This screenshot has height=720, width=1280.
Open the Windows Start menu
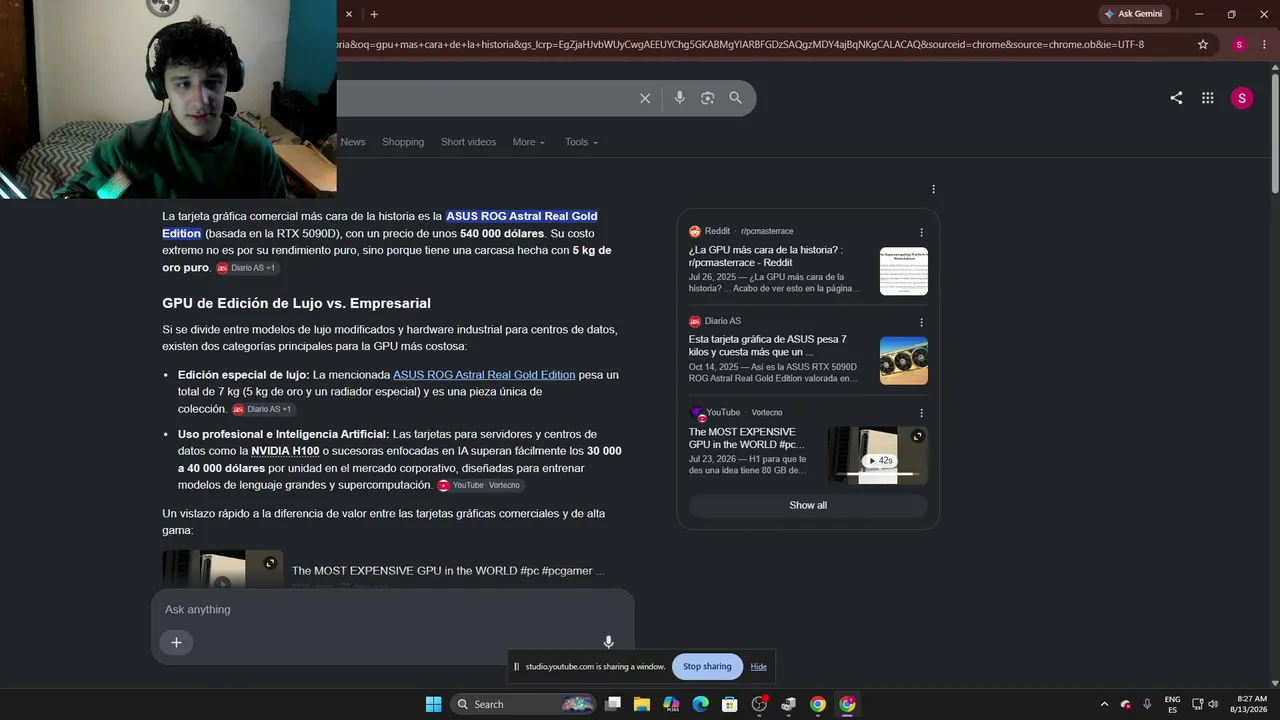pos(433,704)
